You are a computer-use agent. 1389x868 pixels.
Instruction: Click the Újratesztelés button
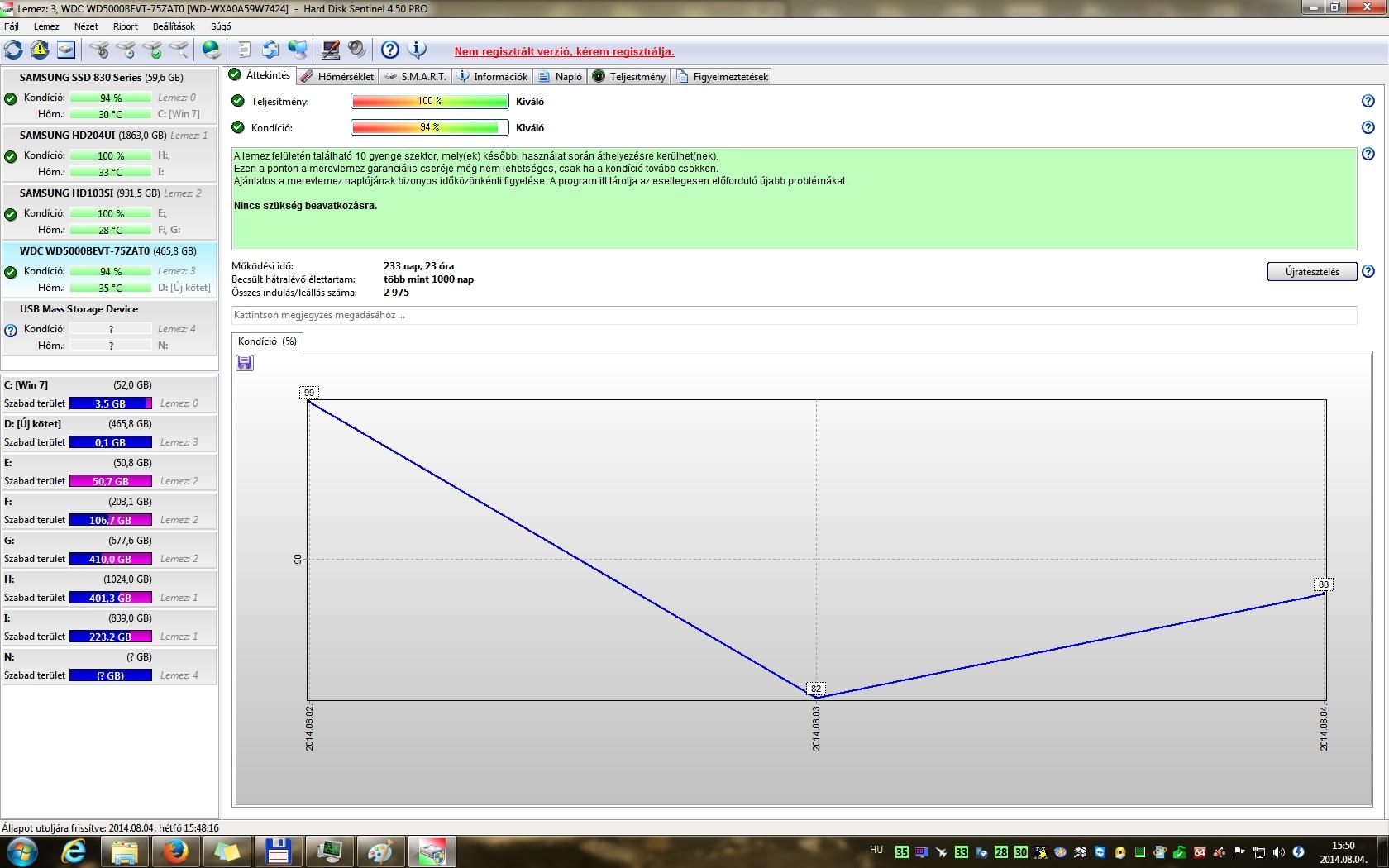(x=1312, y=272)
